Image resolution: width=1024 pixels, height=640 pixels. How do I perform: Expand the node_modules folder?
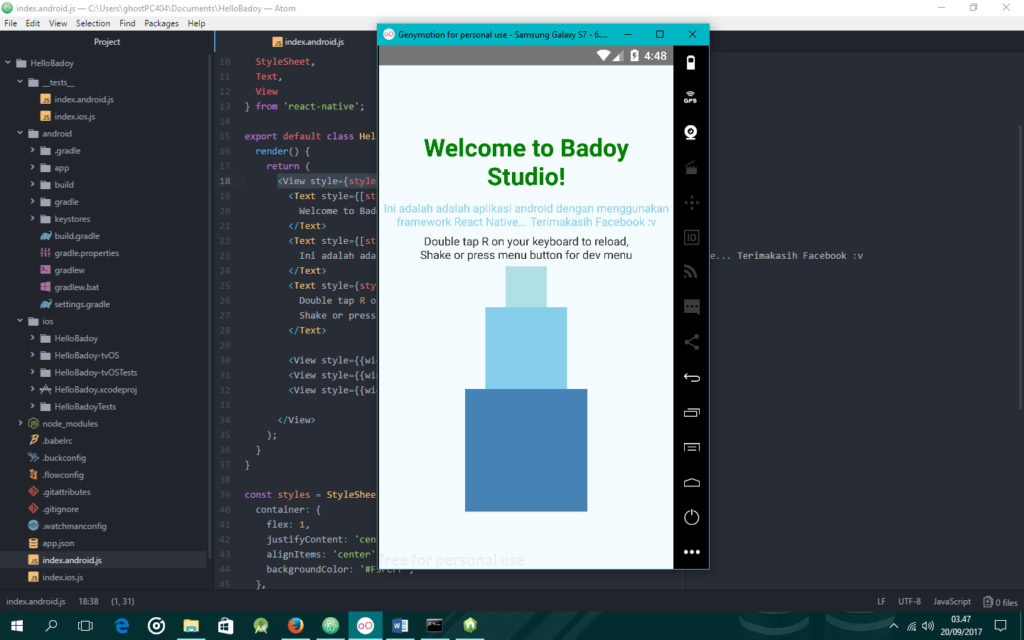(x=20, y=423)
